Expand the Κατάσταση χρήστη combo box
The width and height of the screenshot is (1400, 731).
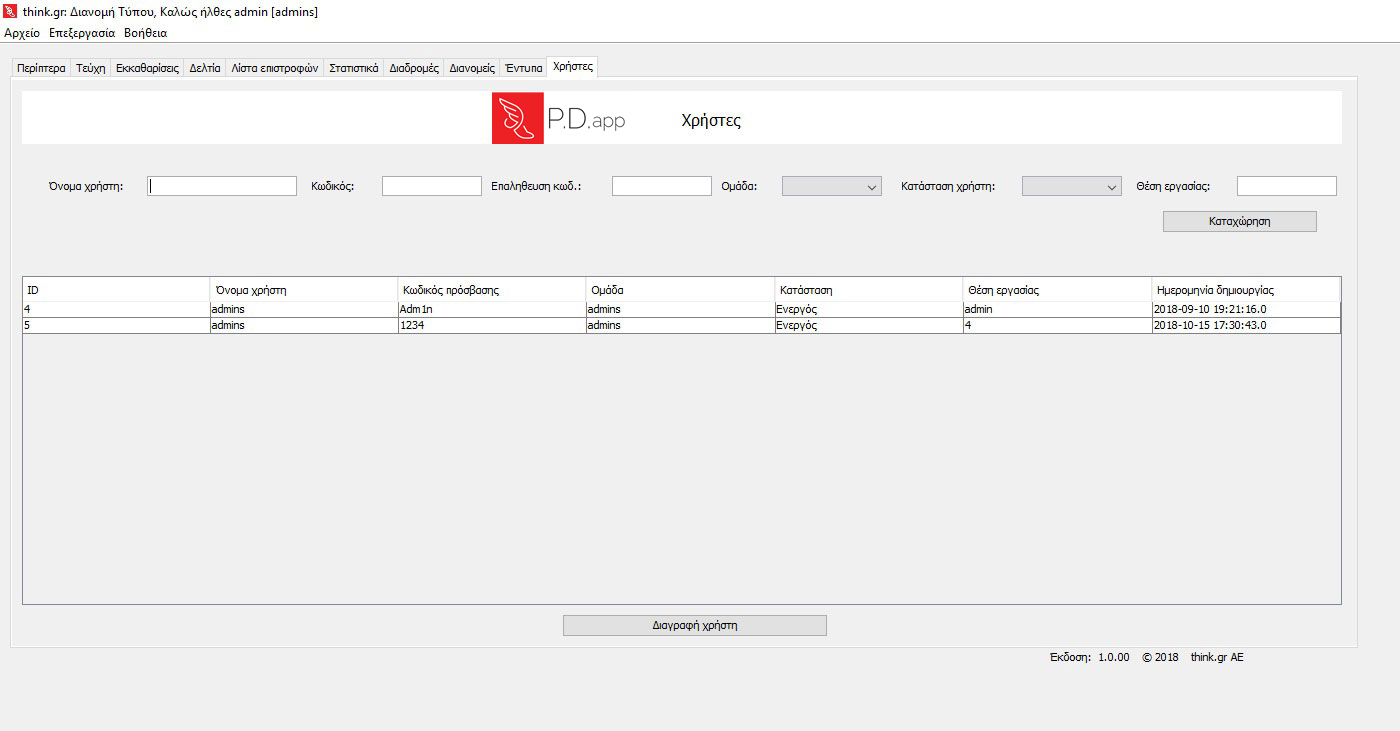click(x=1071, y=186)
